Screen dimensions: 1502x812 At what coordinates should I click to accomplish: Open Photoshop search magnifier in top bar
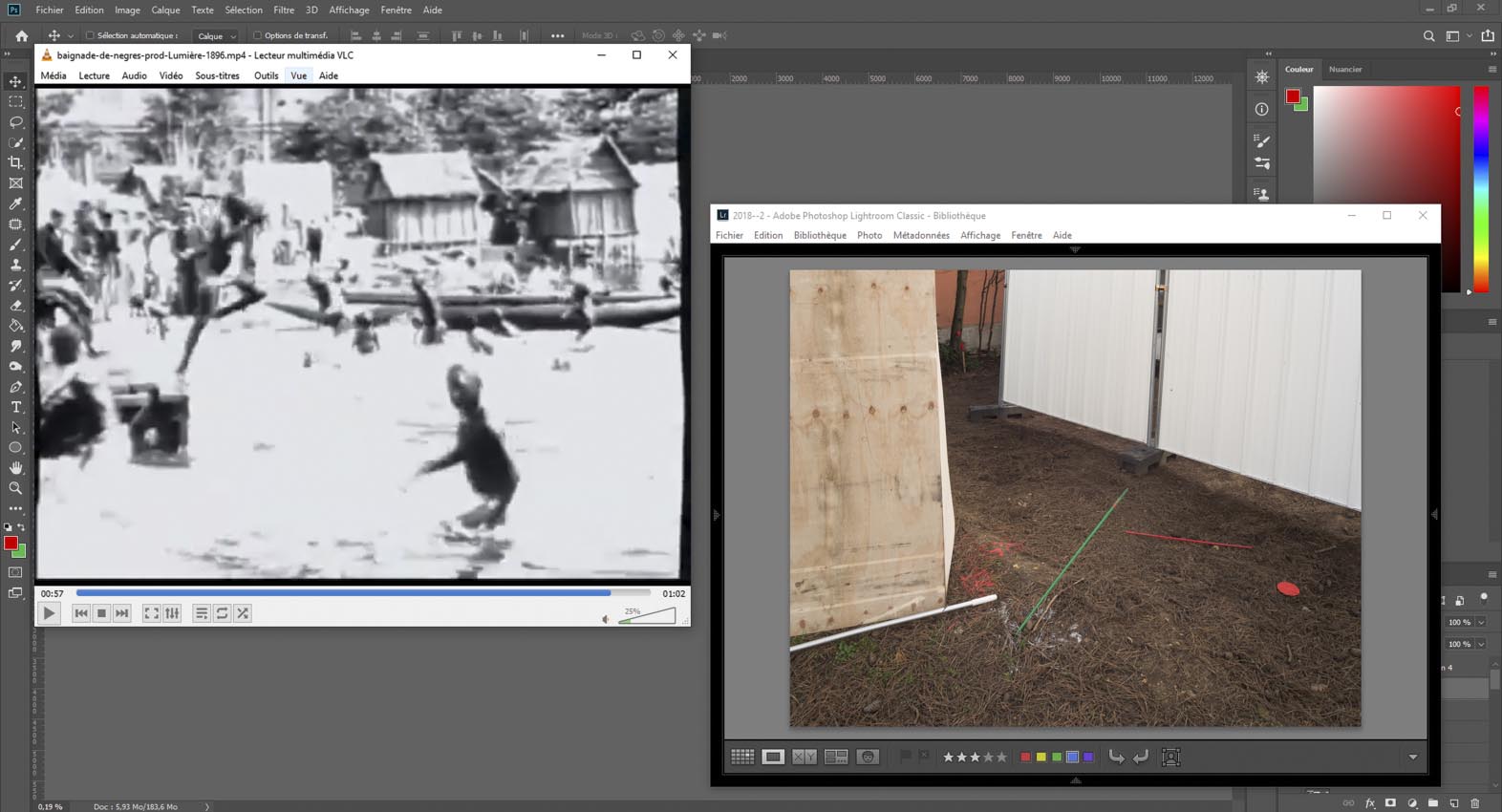(1428, 35)
